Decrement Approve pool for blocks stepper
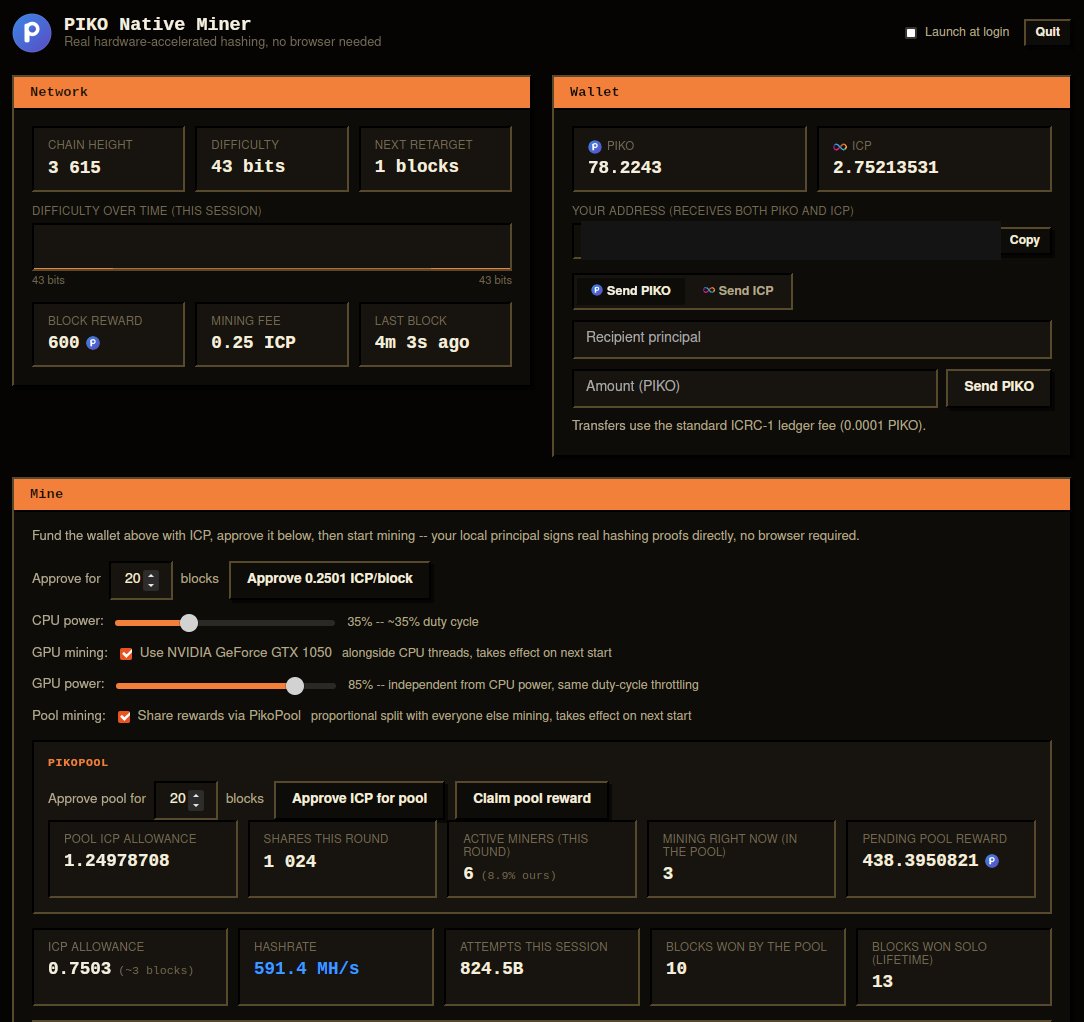The image size is (1084, 1022). (196, 805)
